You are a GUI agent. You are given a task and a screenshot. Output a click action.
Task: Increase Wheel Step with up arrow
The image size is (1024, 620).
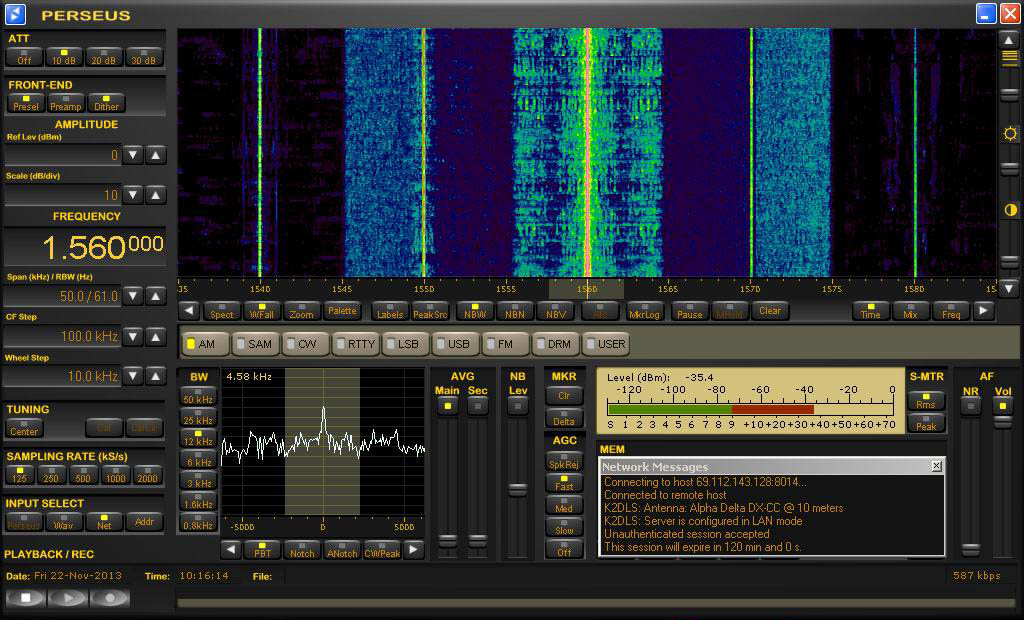coord(155,376)
